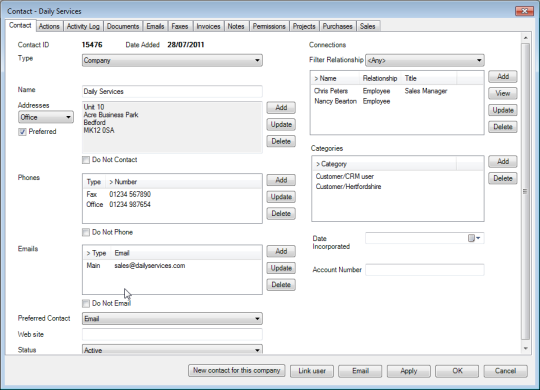Screen dimensions: 540x390
Task: Tick the Do Not Email checkbox
Action: click(x=86, y=304)
